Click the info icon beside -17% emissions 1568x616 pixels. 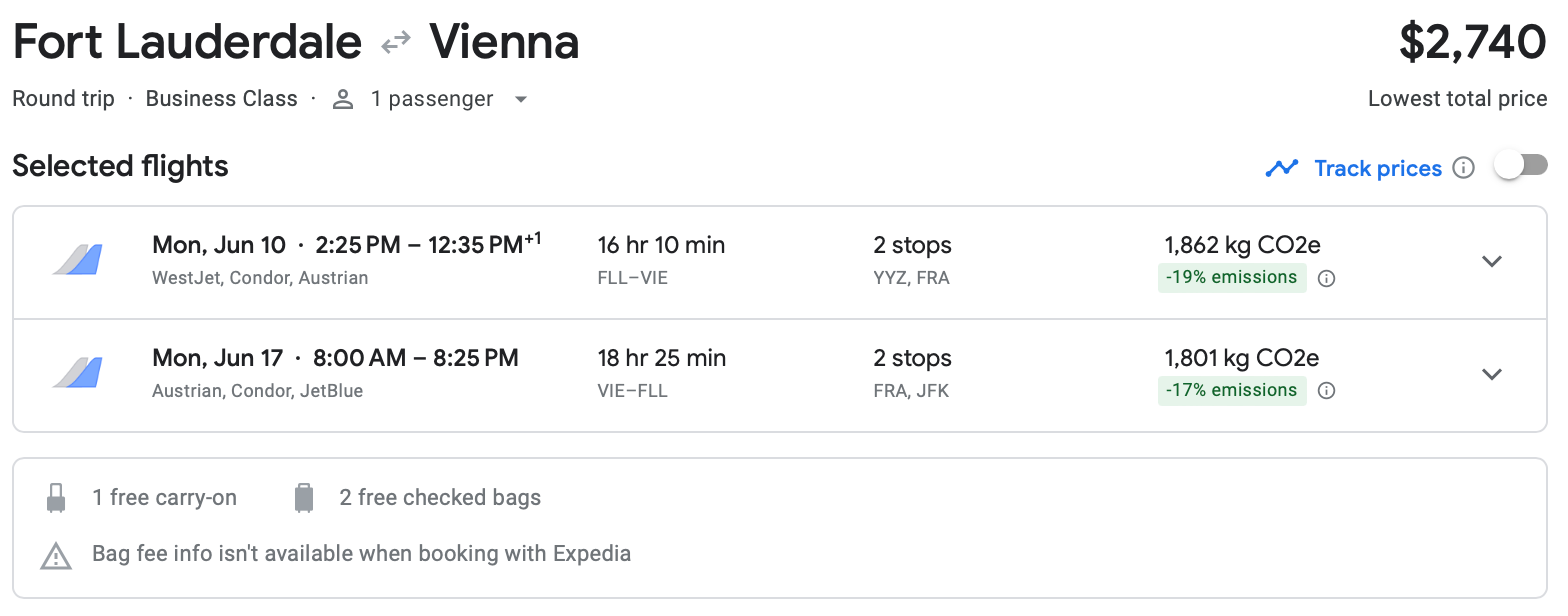click(x=1326, y=391)
